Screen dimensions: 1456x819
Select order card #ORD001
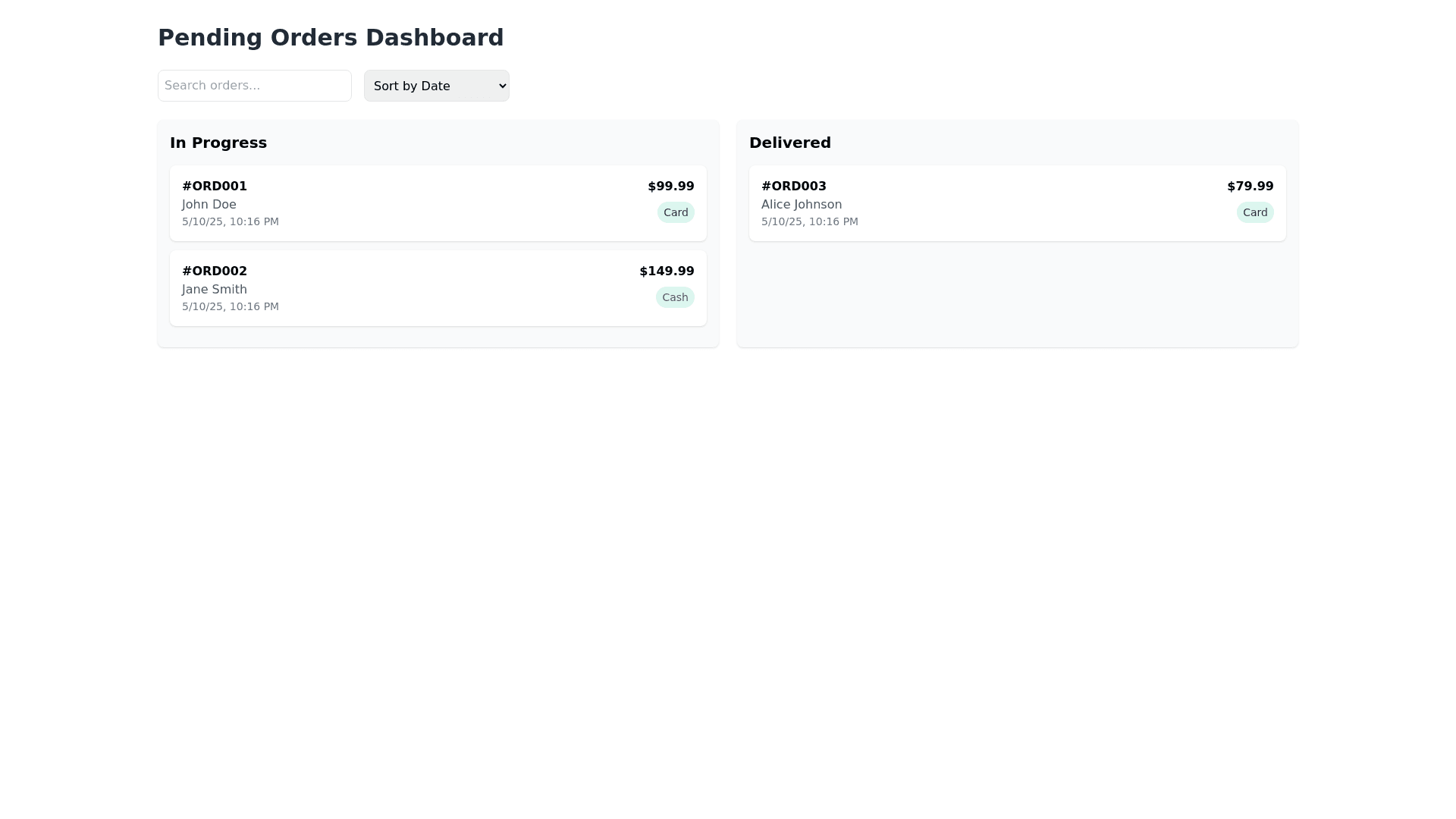(x=438, y=203)
